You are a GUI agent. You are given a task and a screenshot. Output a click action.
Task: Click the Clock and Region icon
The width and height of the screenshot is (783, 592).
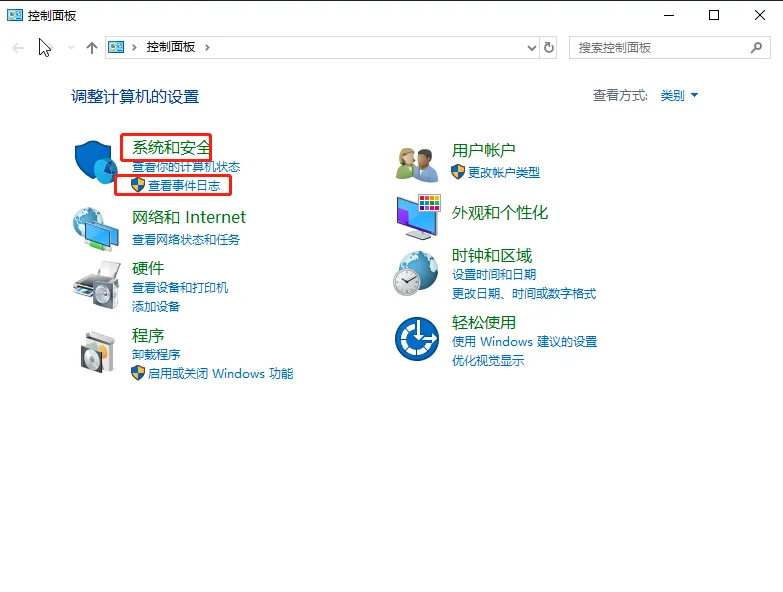click(x=417, y=272)
